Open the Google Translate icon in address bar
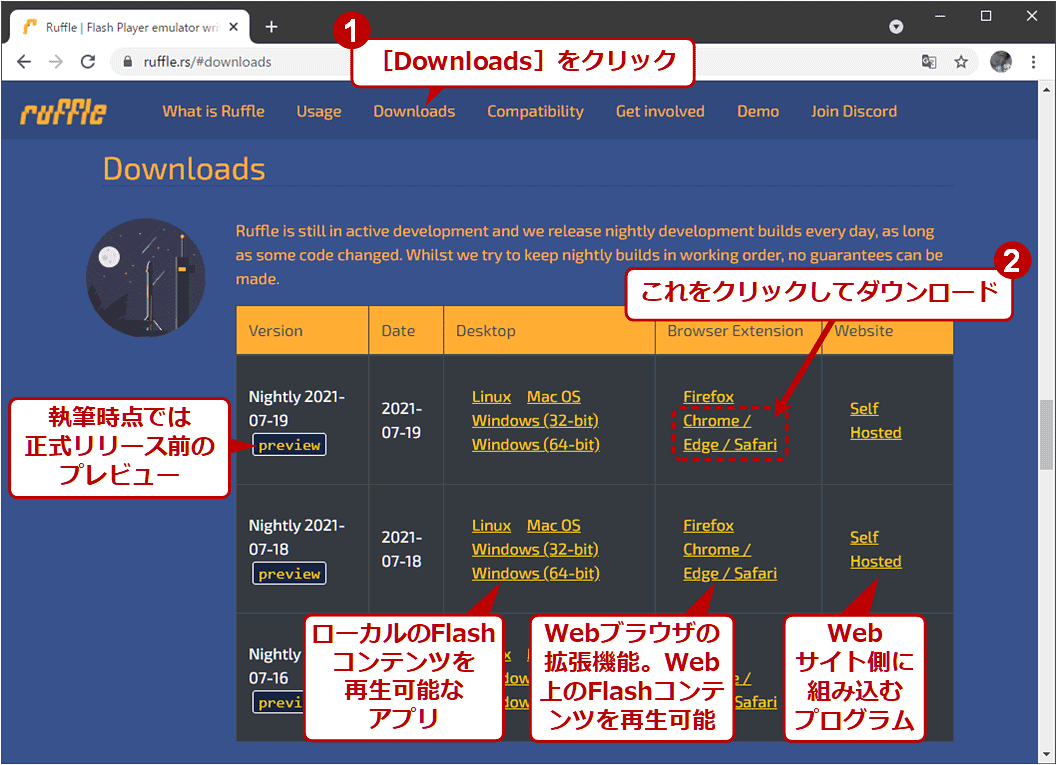Viewport: 1057px width, 765px height. (x=929, y=62)
